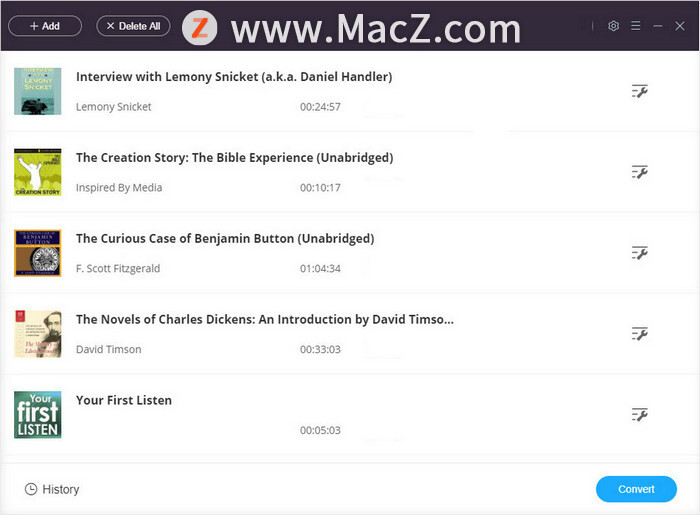This screenshot has height=515, width=700.
Task: Select The Creation Story cover thumbnail
Action: 38,172
